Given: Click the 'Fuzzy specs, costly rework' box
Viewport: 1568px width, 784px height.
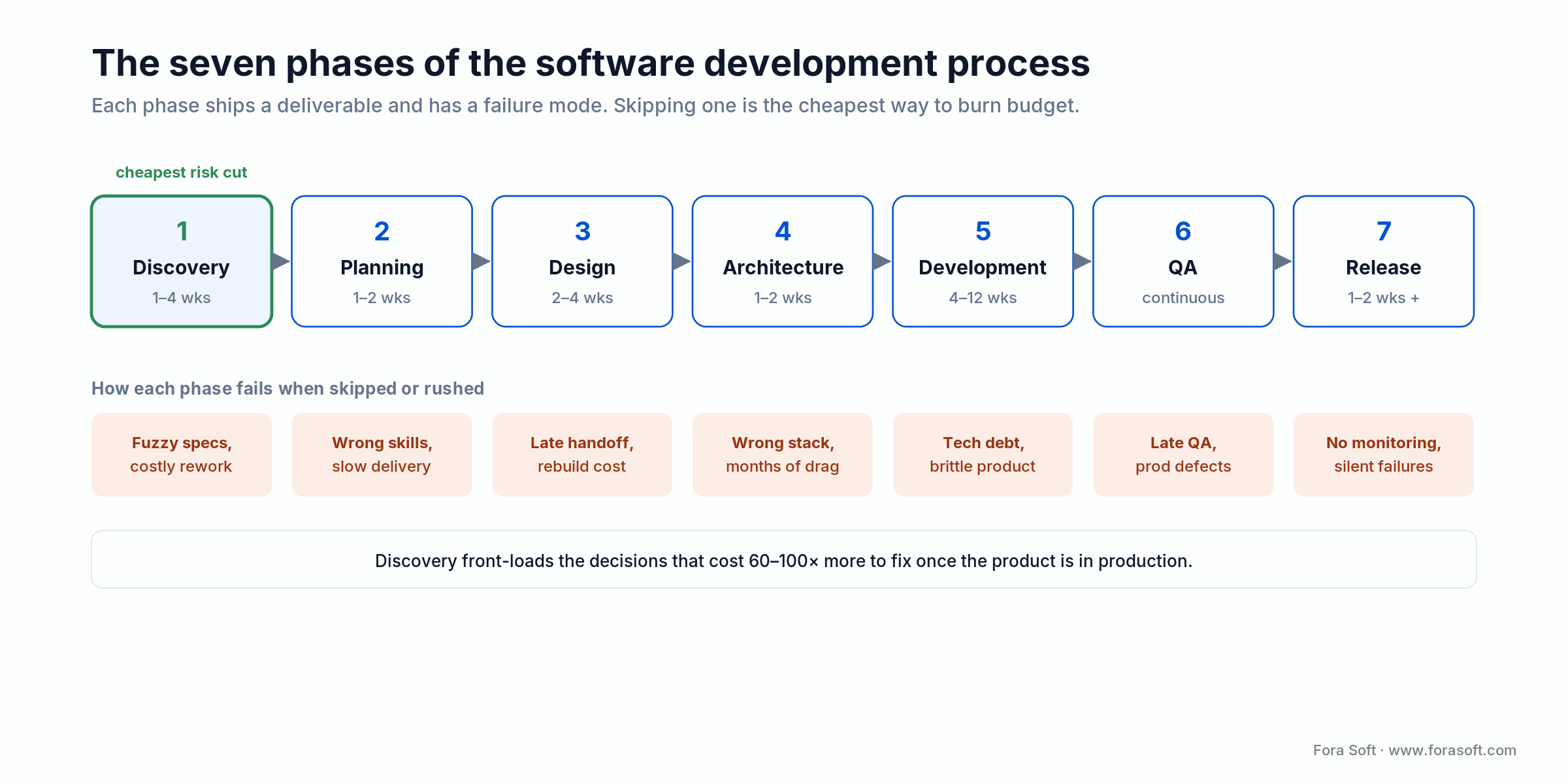Looking at the screenshot, I should point(182,455).
